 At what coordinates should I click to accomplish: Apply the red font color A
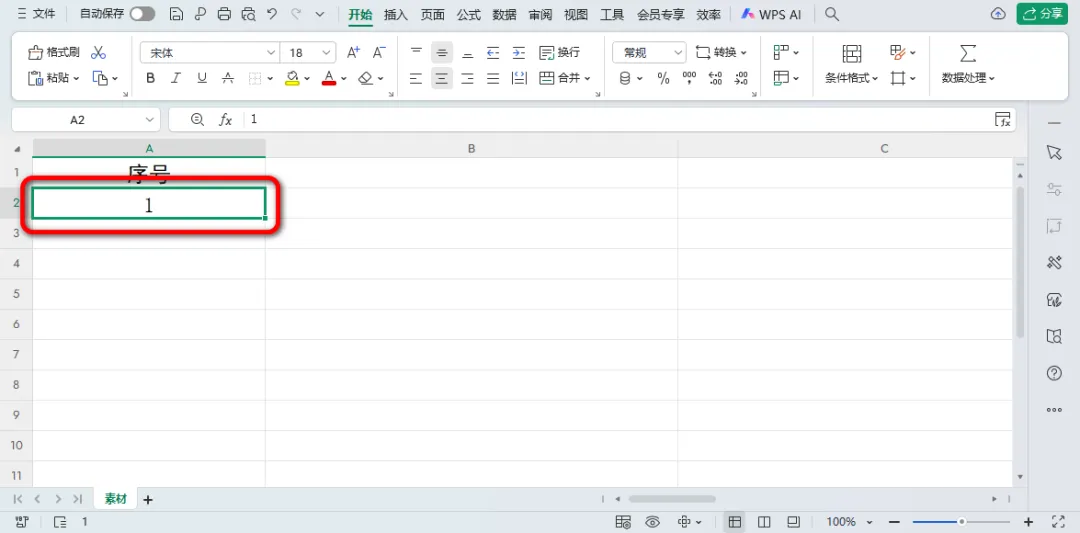click(x=329, y=79)
